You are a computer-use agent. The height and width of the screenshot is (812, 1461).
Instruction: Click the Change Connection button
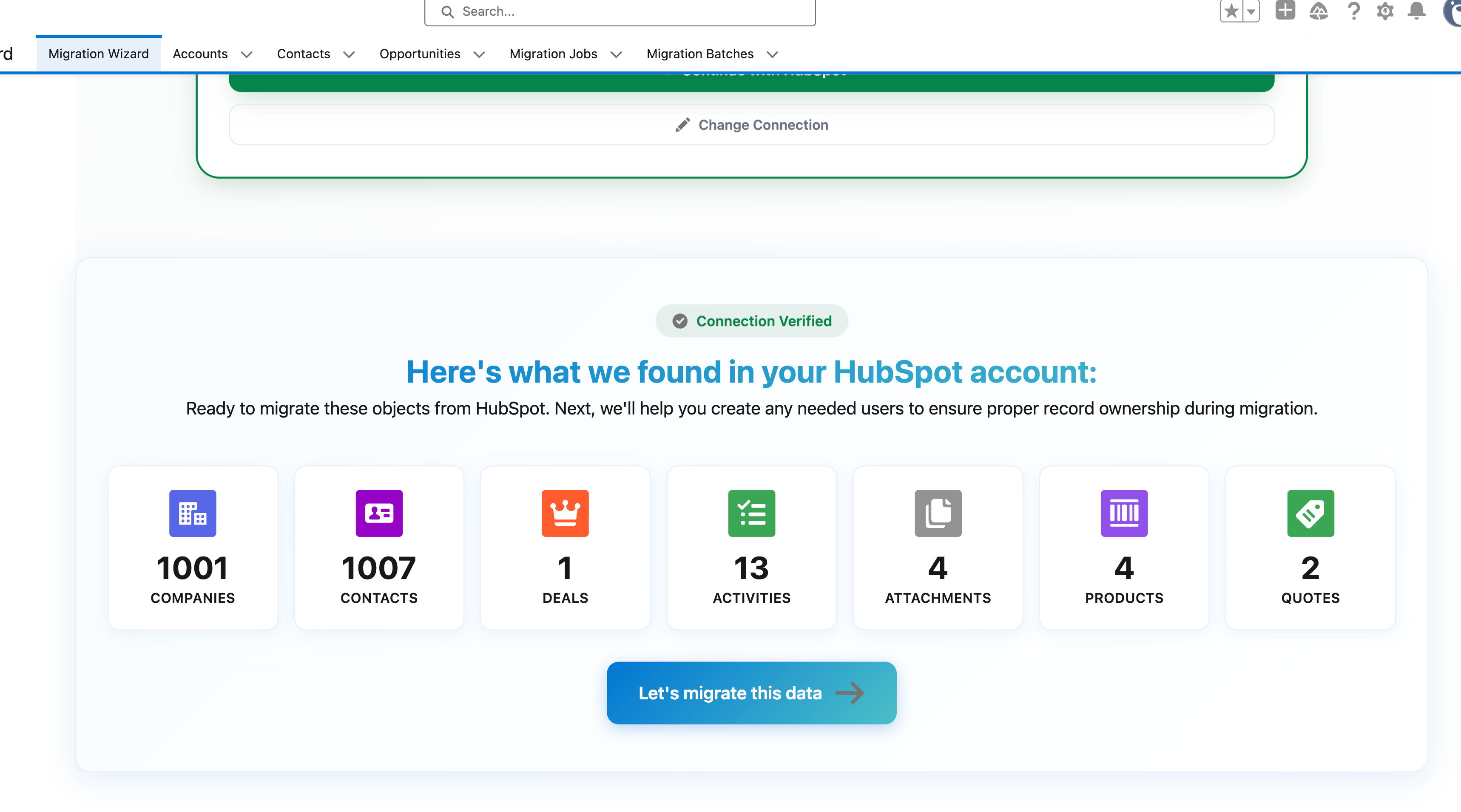(x=751, y=124)
